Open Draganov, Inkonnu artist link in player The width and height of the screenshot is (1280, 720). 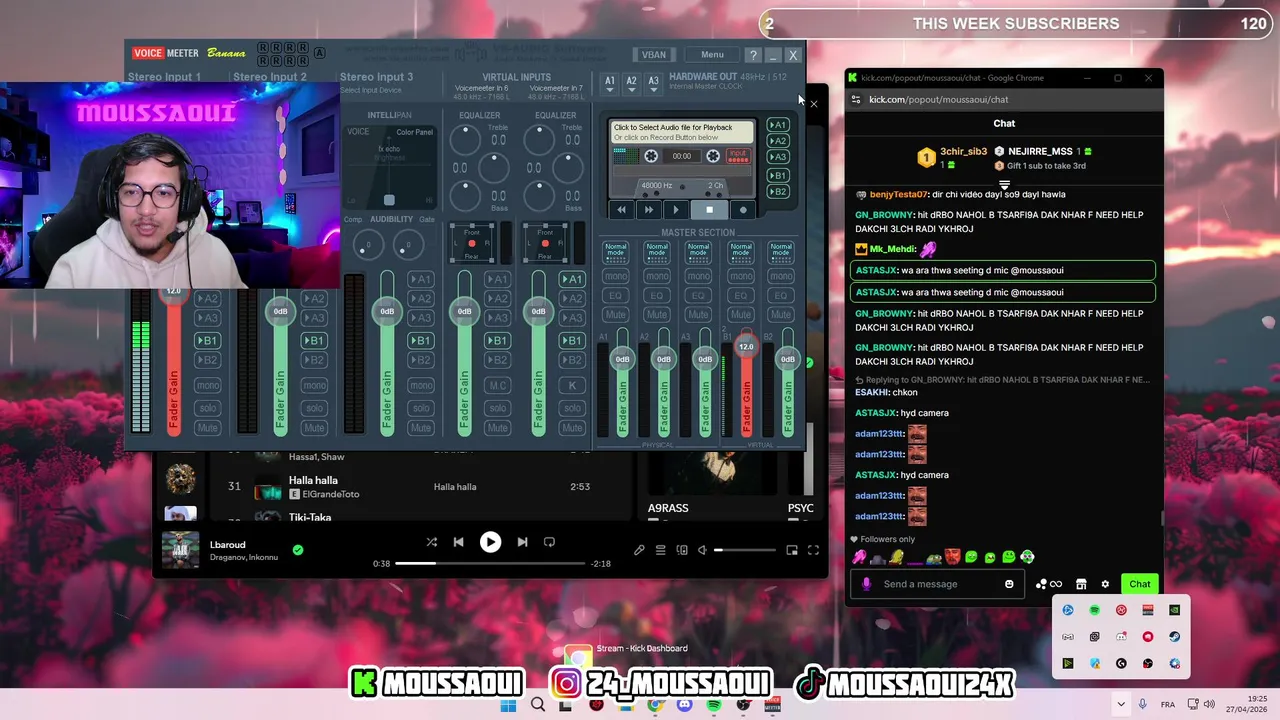[244, 557]
